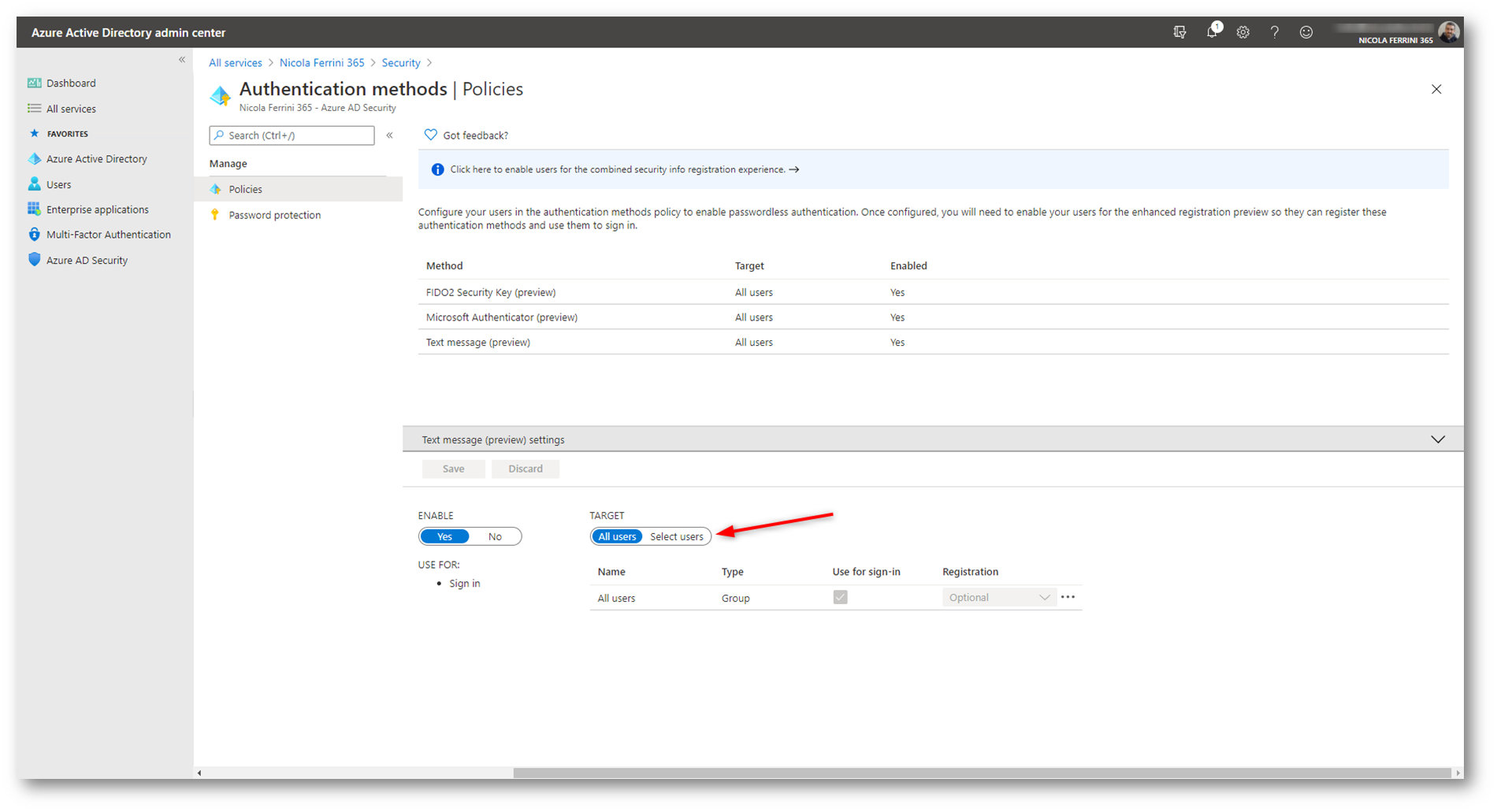Click the All services breadcrumb link

[235, 63]
